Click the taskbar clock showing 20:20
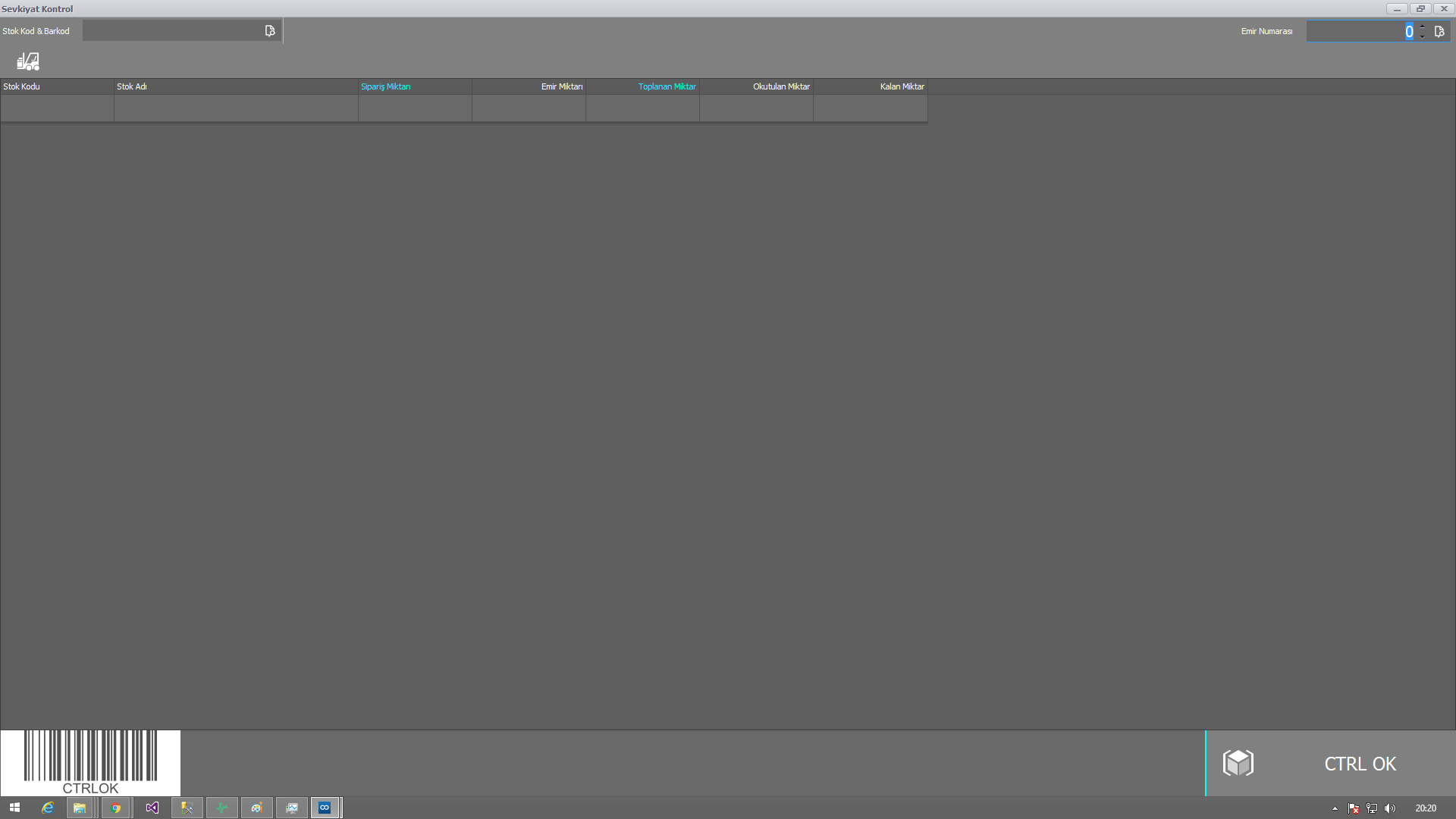The image size is (1456, 819). (x=1426, y=808)
